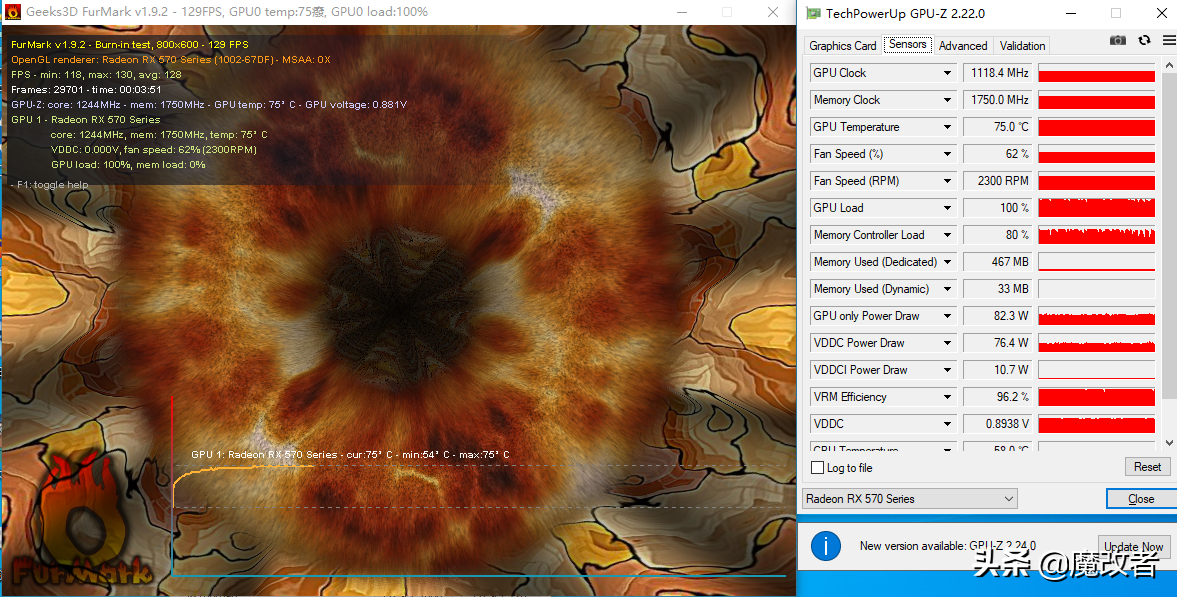Click the sensor list scrollbar down arrow
1177x597 pixels.
click(1169, 443)
